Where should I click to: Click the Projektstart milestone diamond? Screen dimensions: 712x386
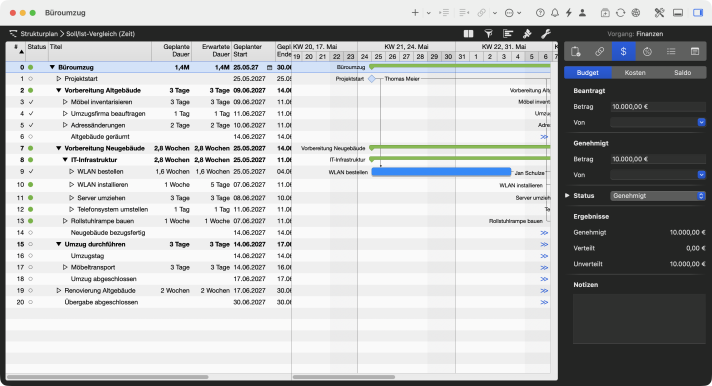coord(372,79)
